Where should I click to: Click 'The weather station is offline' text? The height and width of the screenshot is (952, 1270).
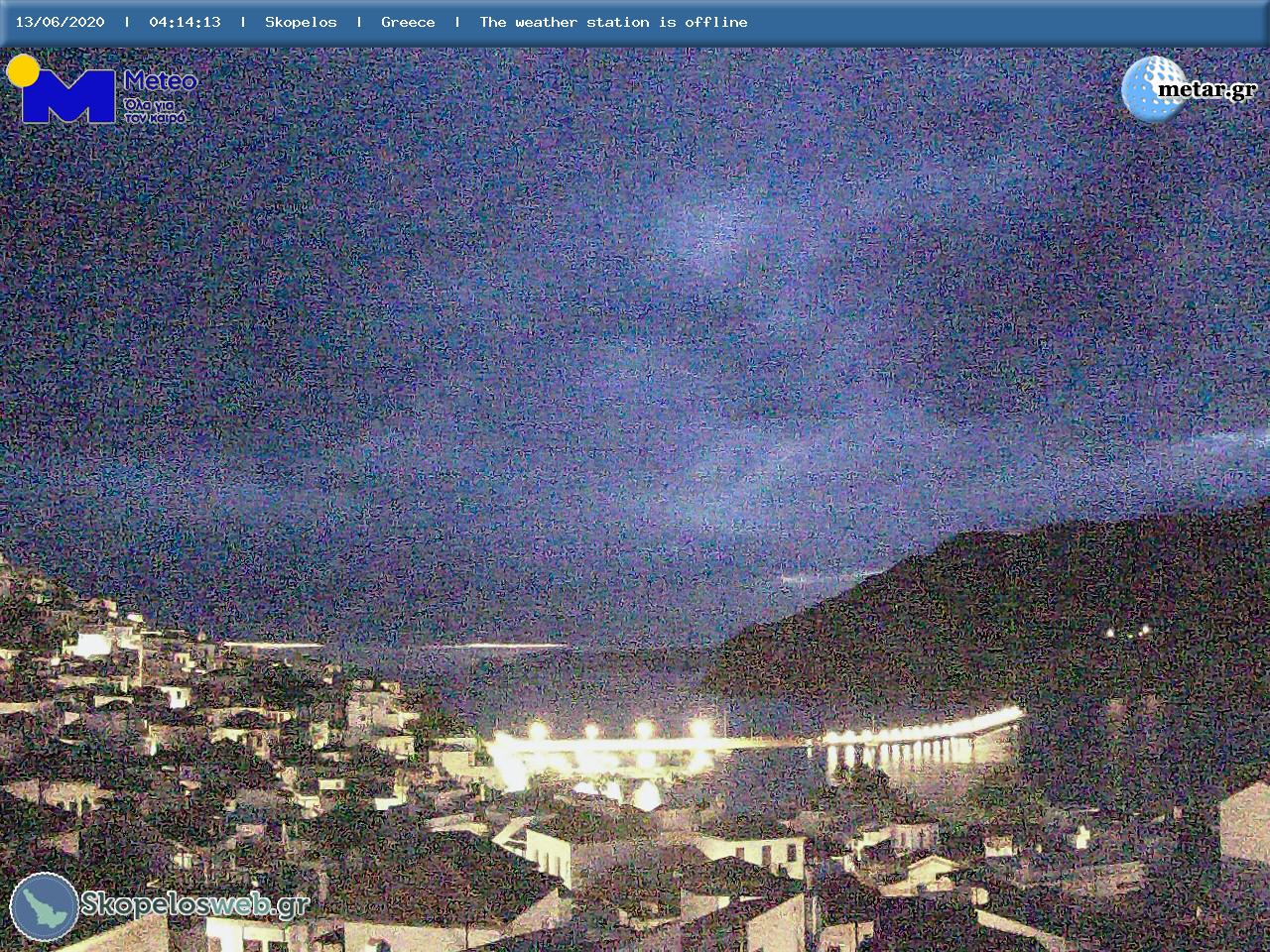(613, 22)
